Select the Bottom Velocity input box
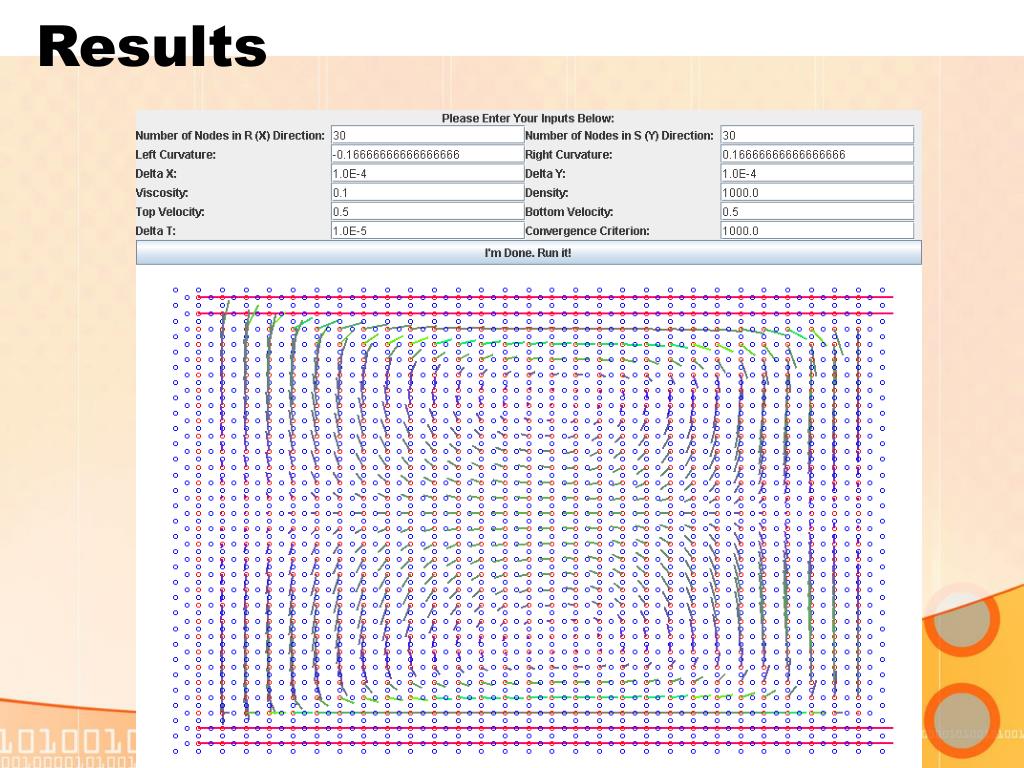 [x=817, y=212]
